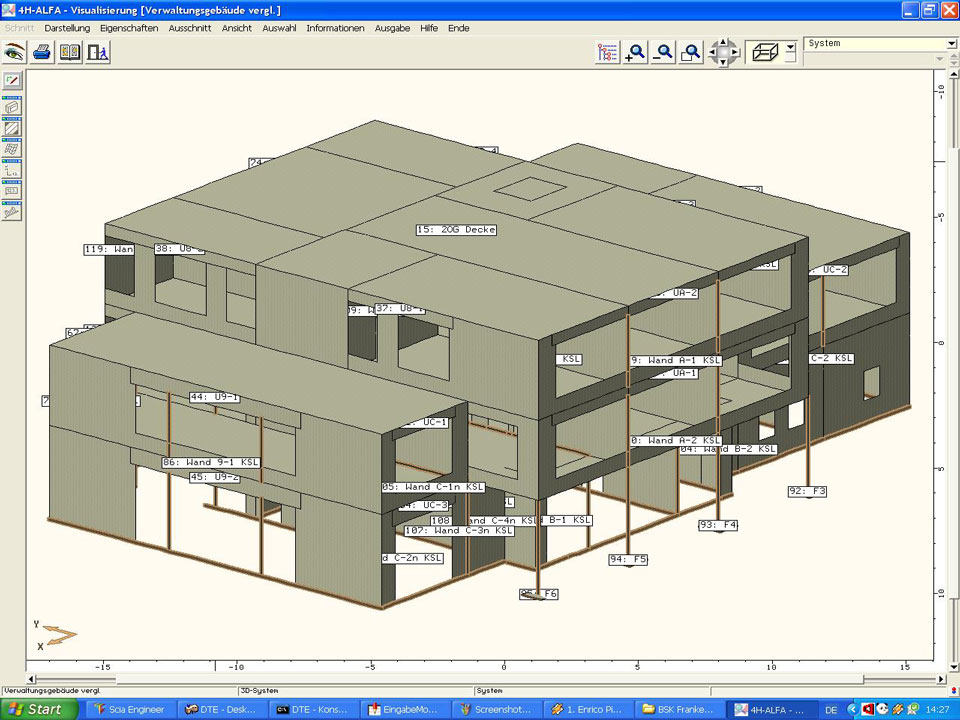Select the zoom window magnifier tool
This screenshot has width=960, height=720.
pyautogui.click(x=691, y=53)
